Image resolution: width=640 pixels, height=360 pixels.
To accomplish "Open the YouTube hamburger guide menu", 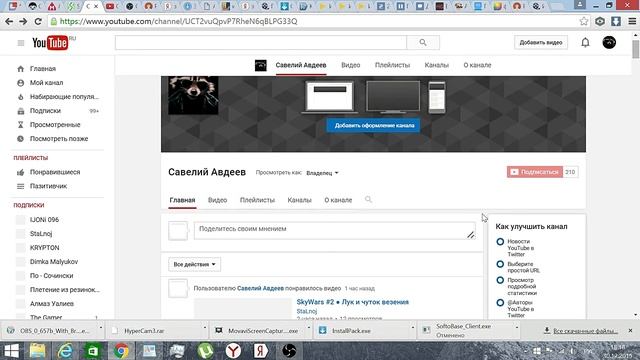I will click(21, 43).
